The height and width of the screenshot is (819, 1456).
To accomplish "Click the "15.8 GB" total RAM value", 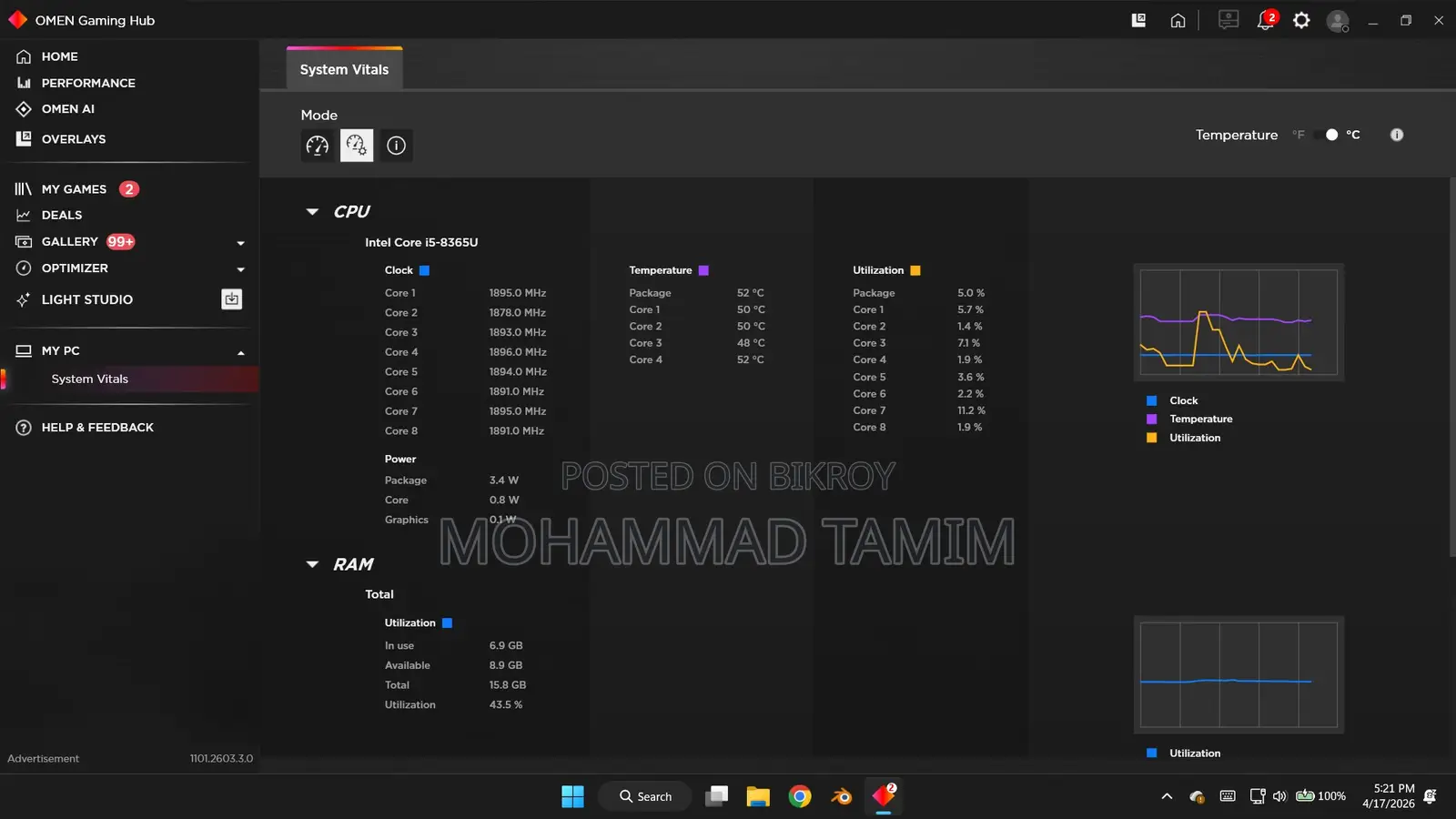I will pyautogui.click(x=508, y=685).
